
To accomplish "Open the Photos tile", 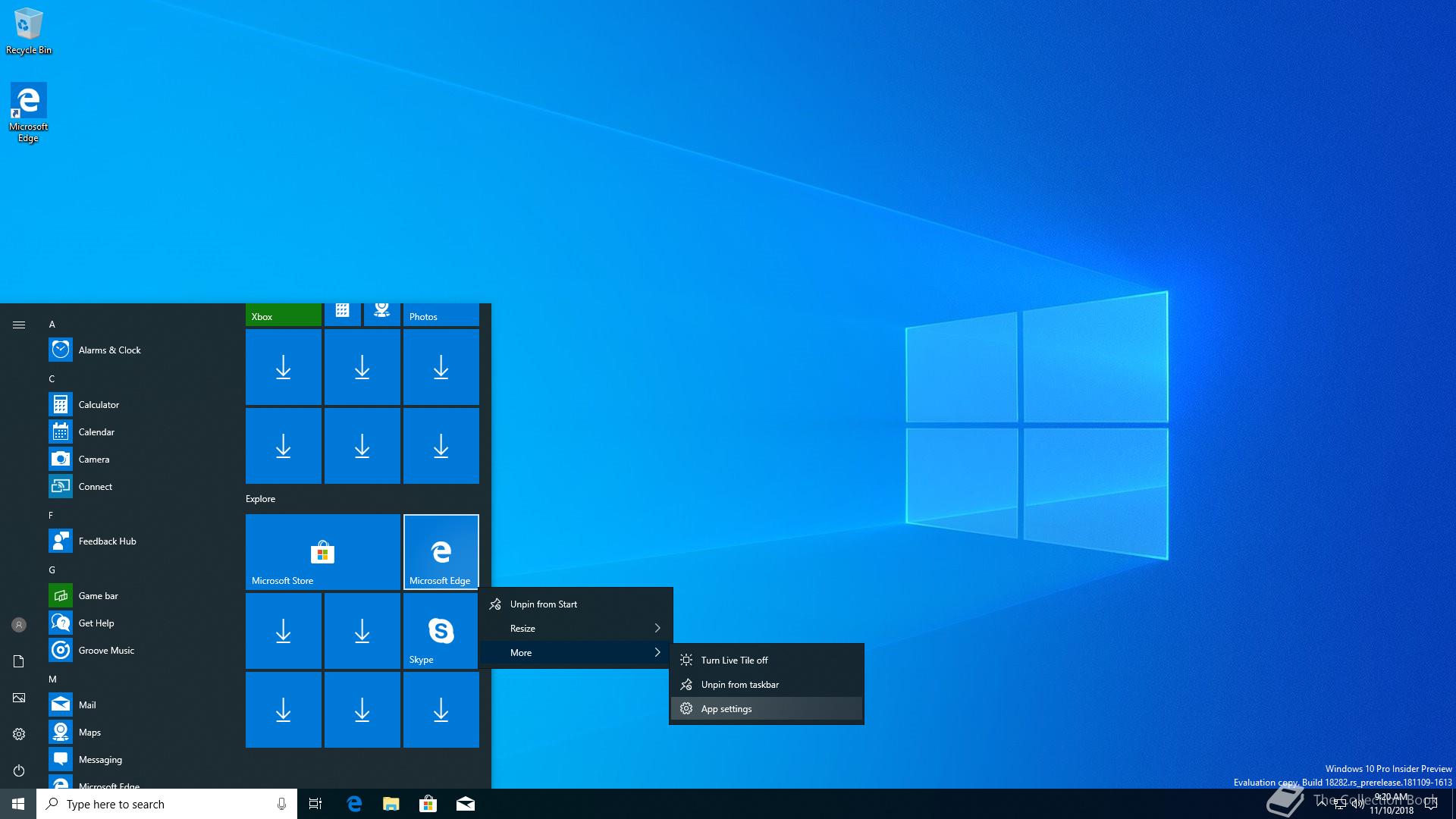I will pos(441,315).
